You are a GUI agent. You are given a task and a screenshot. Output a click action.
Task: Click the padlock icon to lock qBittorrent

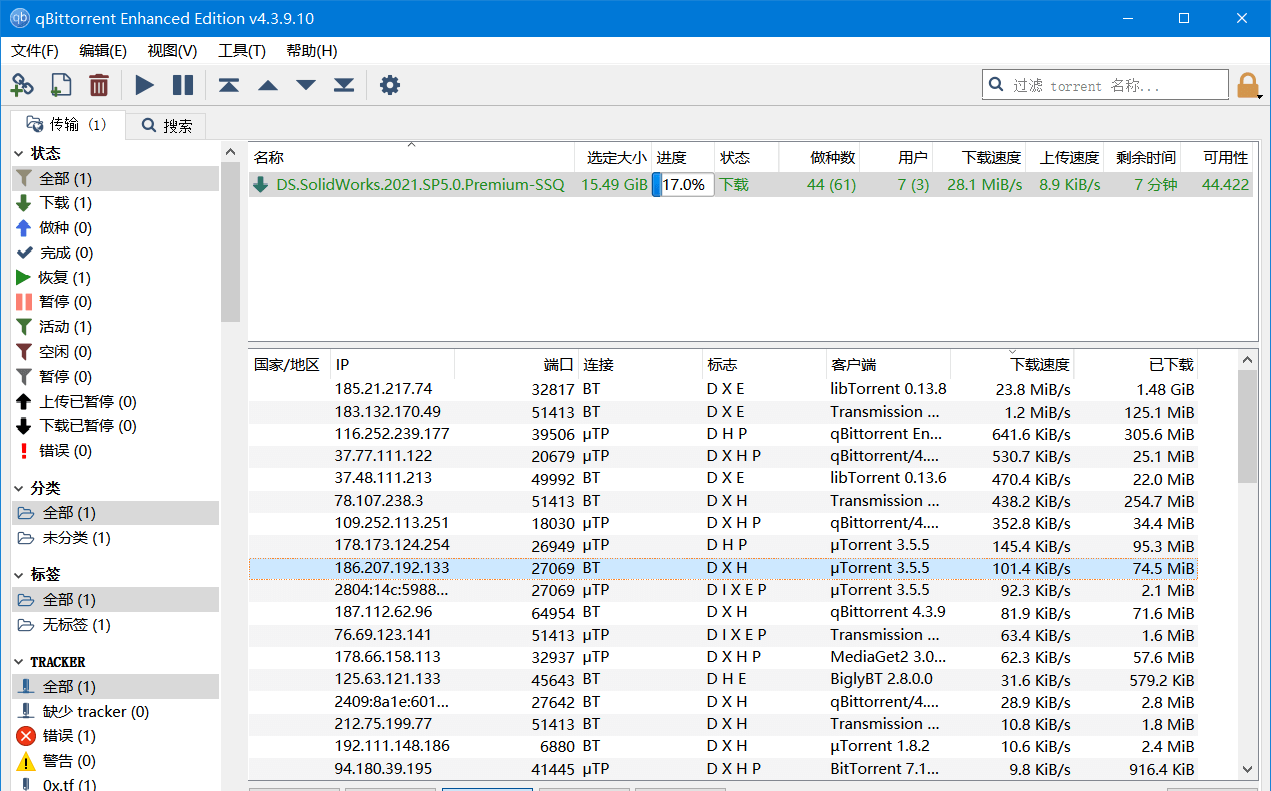pos(1248,85)
